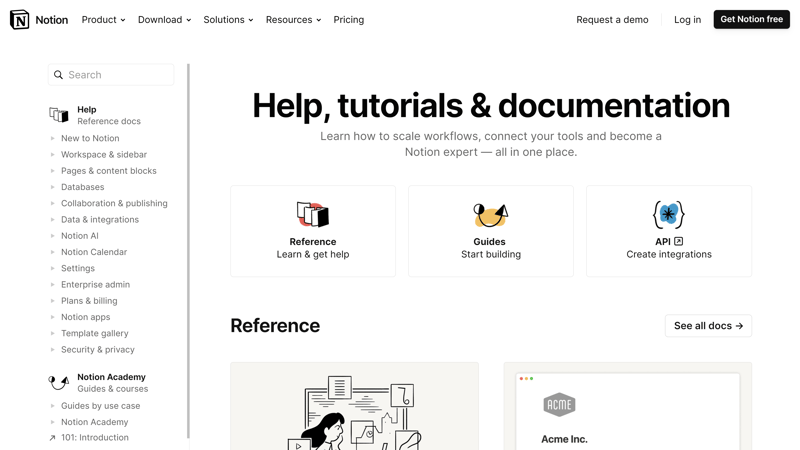Open the Download dropdown menu
Screen dimensions: 800x450
click(164, 20)
